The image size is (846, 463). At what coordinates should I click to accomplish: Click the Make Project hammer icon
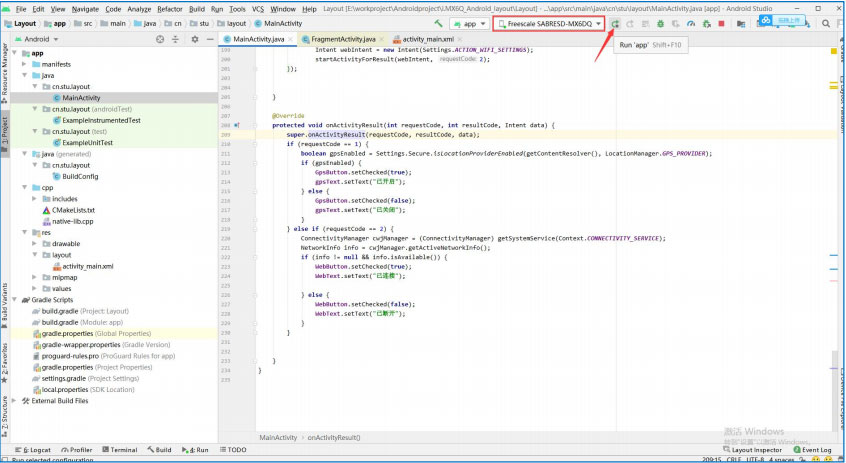[x=438, y=23]
